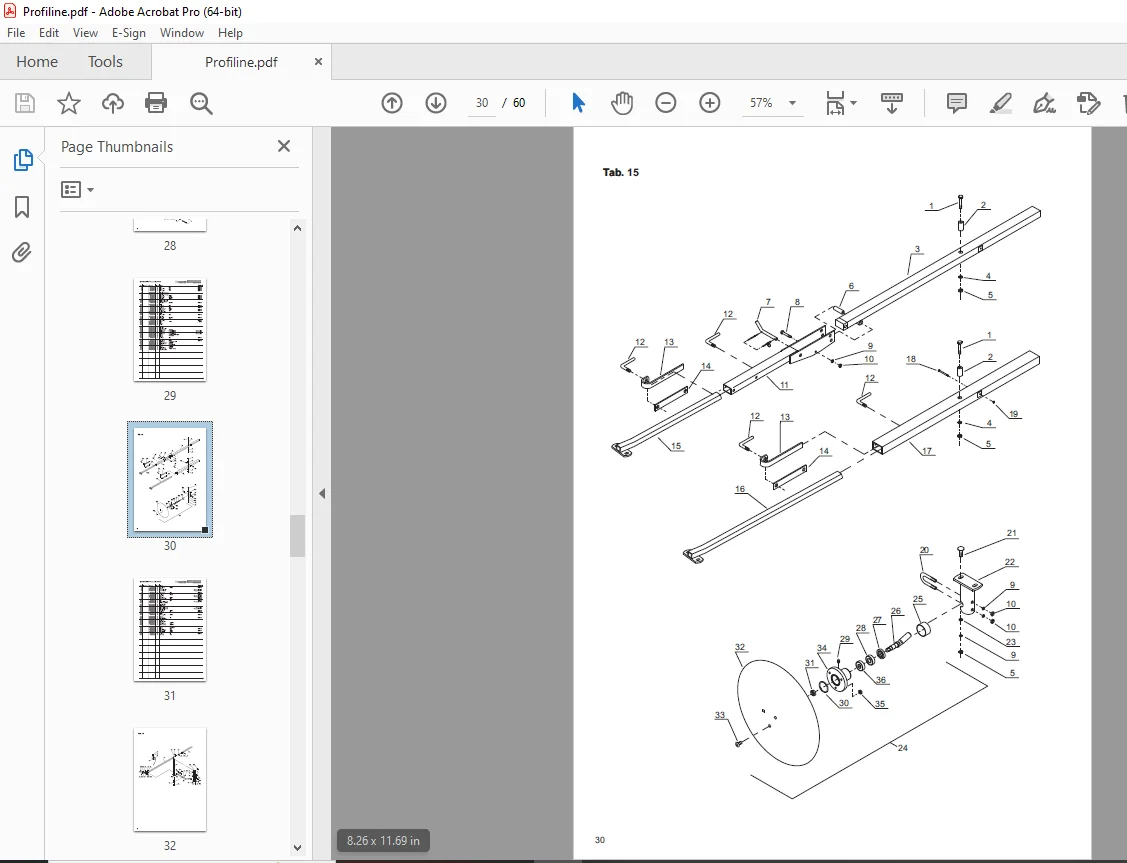Expand fit page dropdown arrow
Image resolution: width=1127 pixels, height=863 pixels.
(x=853, y=103)
